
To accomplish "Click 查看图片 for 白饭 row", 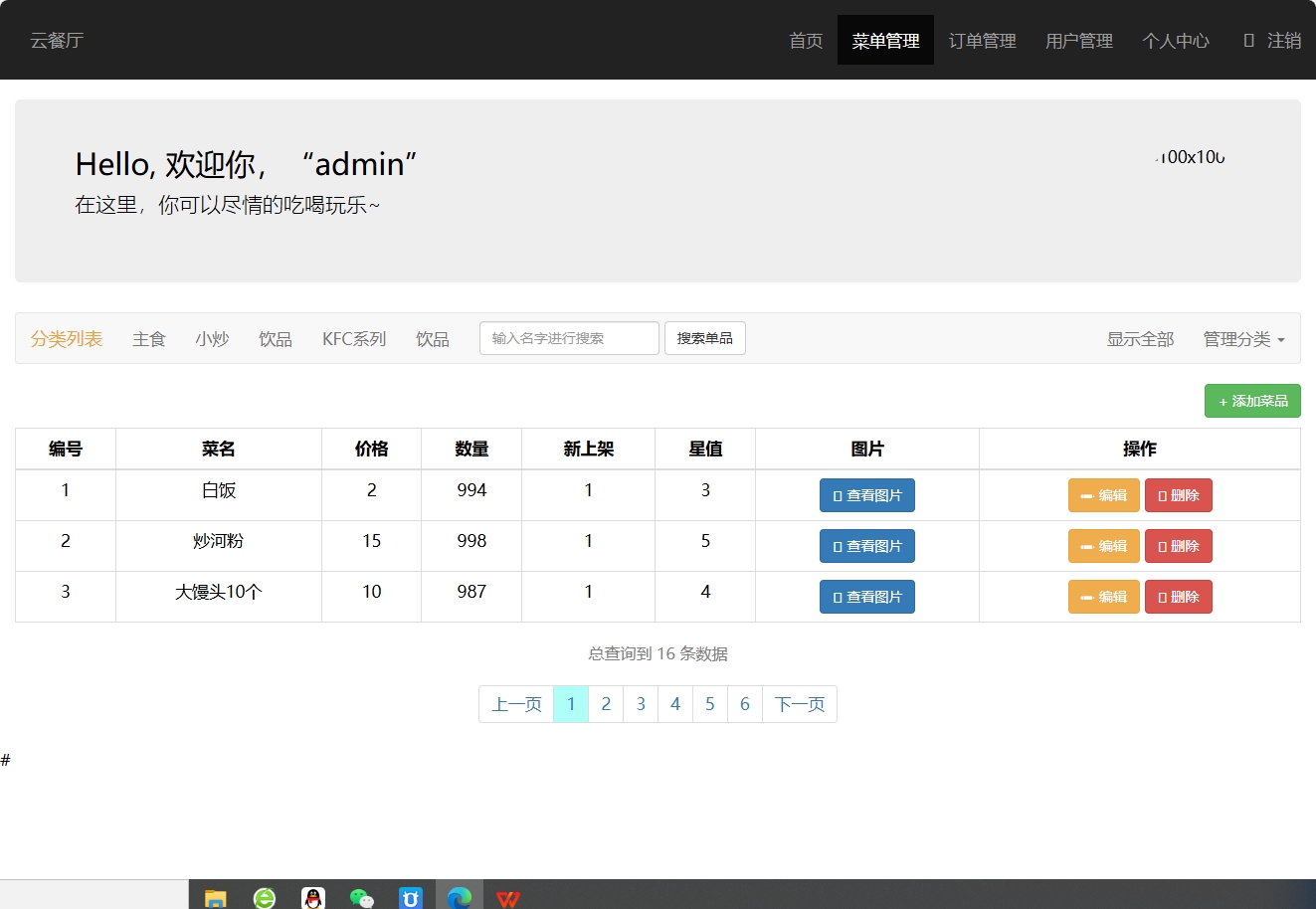I will click(866, 495).
